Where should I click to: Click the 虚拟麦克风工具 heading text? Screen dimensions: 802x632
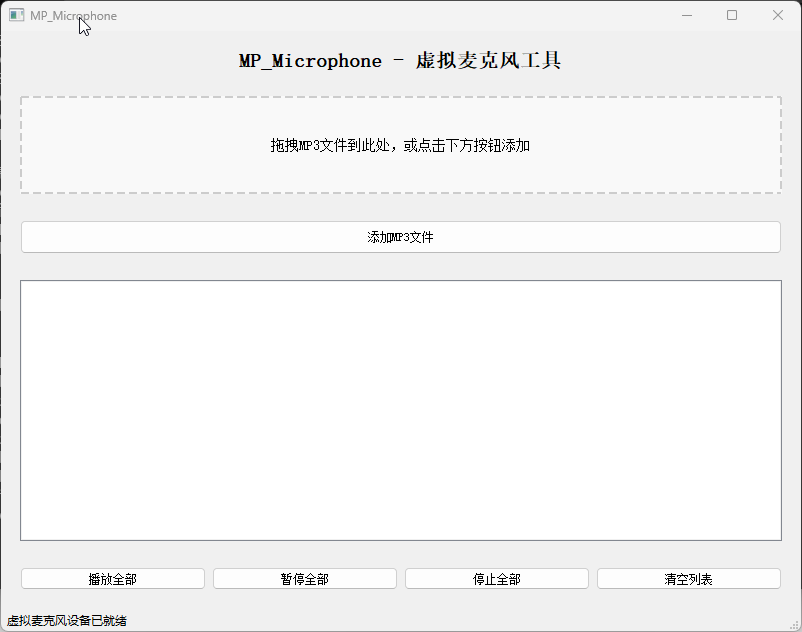pyautogui.click(x=488, y=61)
